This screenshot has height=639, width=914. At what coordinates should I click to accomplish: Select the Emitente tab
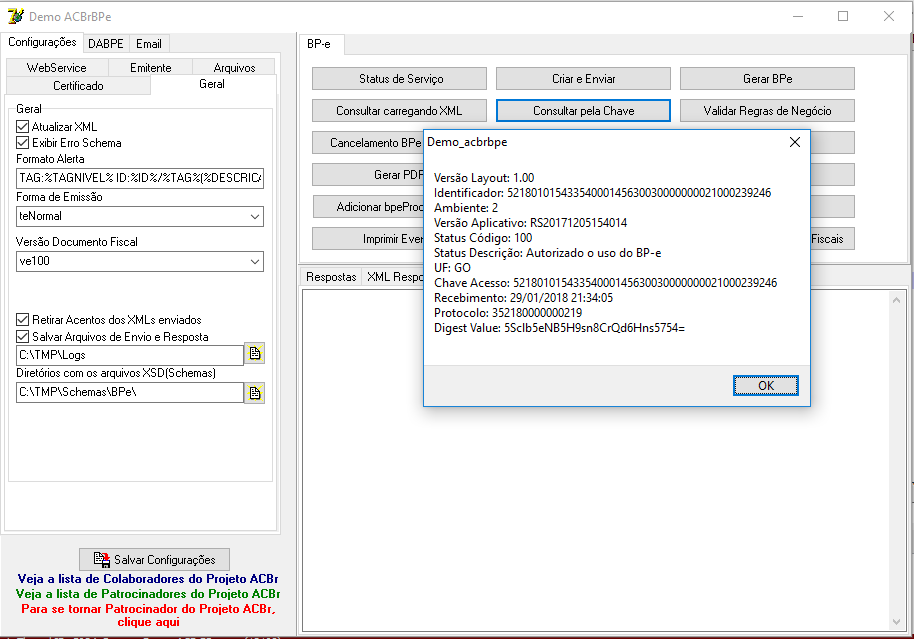coord(150,68)
